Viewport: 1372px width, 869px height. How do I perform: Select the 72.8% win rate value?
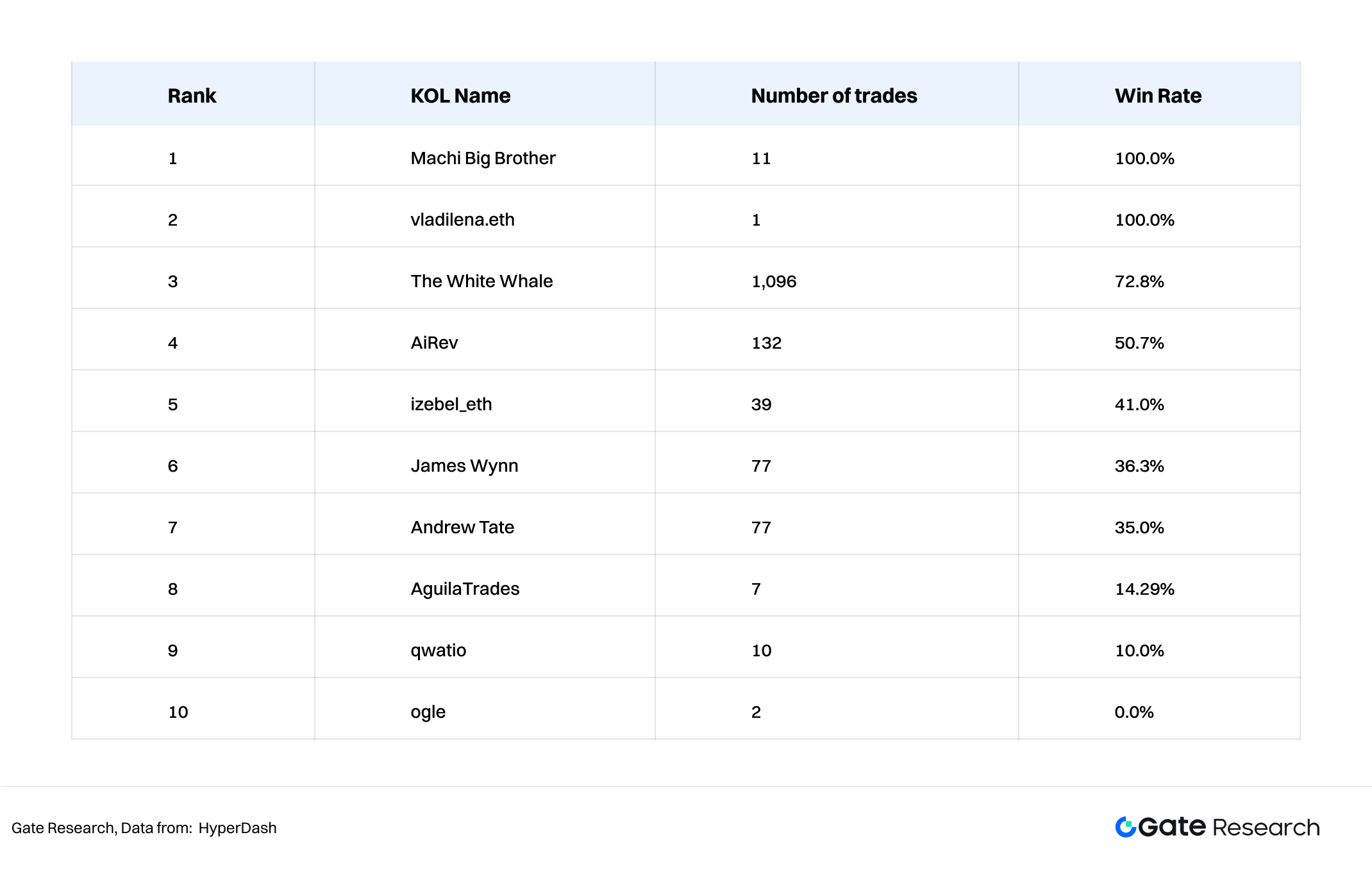click(x=1139, y=281)
